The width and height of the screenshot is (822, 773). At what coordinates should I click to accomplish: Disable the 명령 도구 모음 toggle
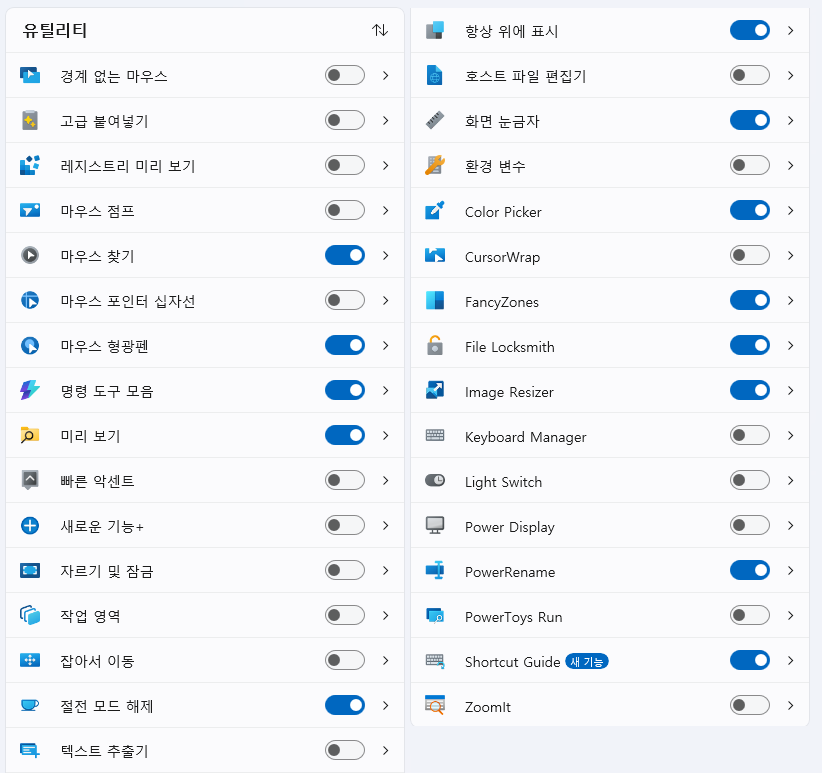point(345,390)
